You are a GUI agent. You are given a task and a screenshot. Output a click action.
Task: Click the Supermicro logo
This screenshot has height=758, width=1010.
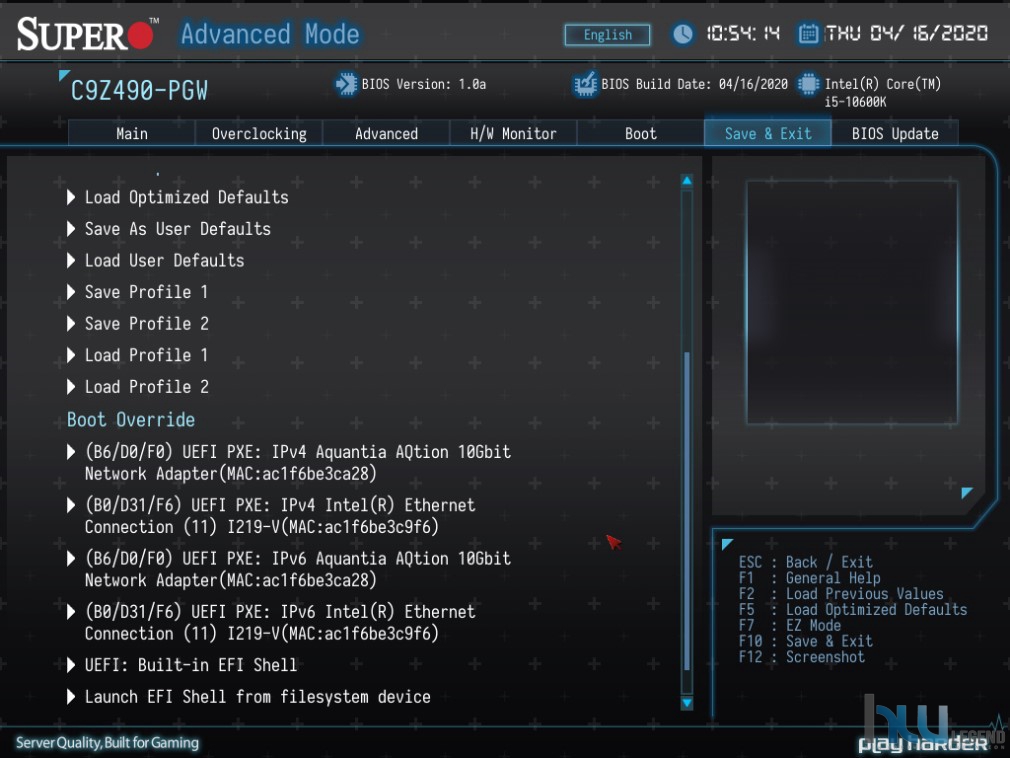(88, 34)
